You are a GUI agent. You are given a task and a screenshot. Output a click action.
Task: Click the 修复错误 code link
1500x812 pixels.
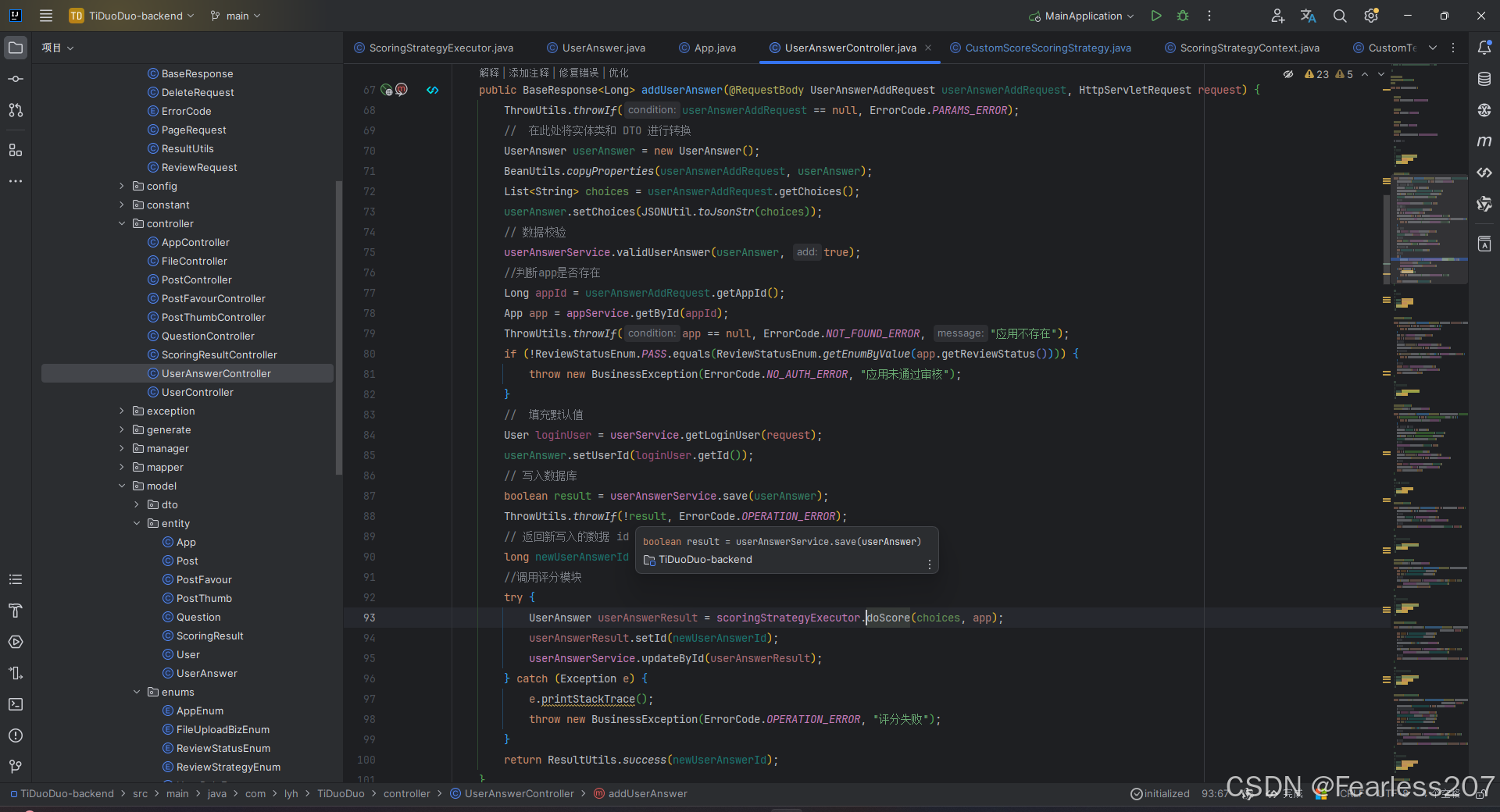pyautogui.click(x=579, y=73)
